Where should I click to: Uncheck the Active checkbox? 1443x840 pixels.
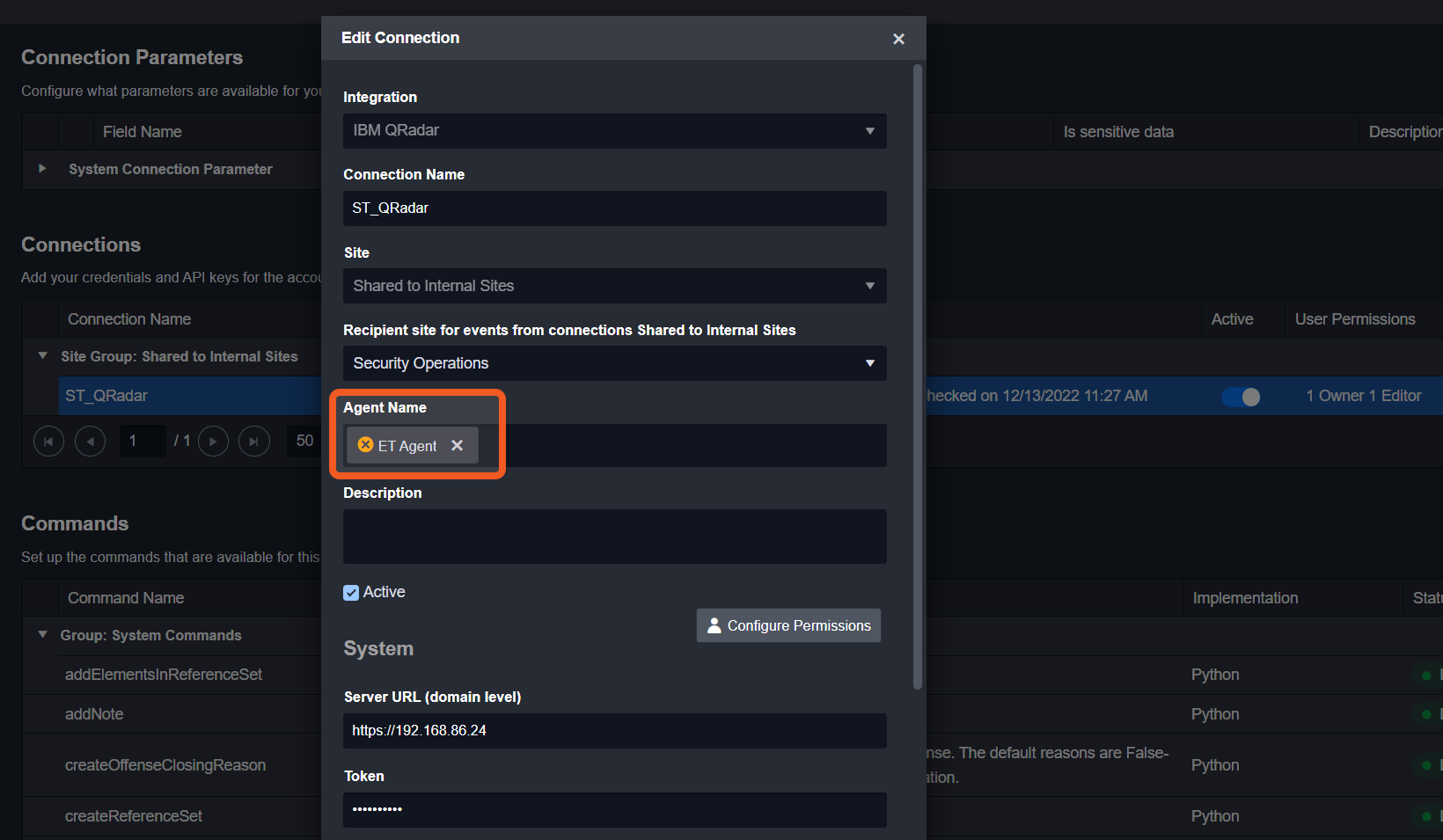[351, 593]
